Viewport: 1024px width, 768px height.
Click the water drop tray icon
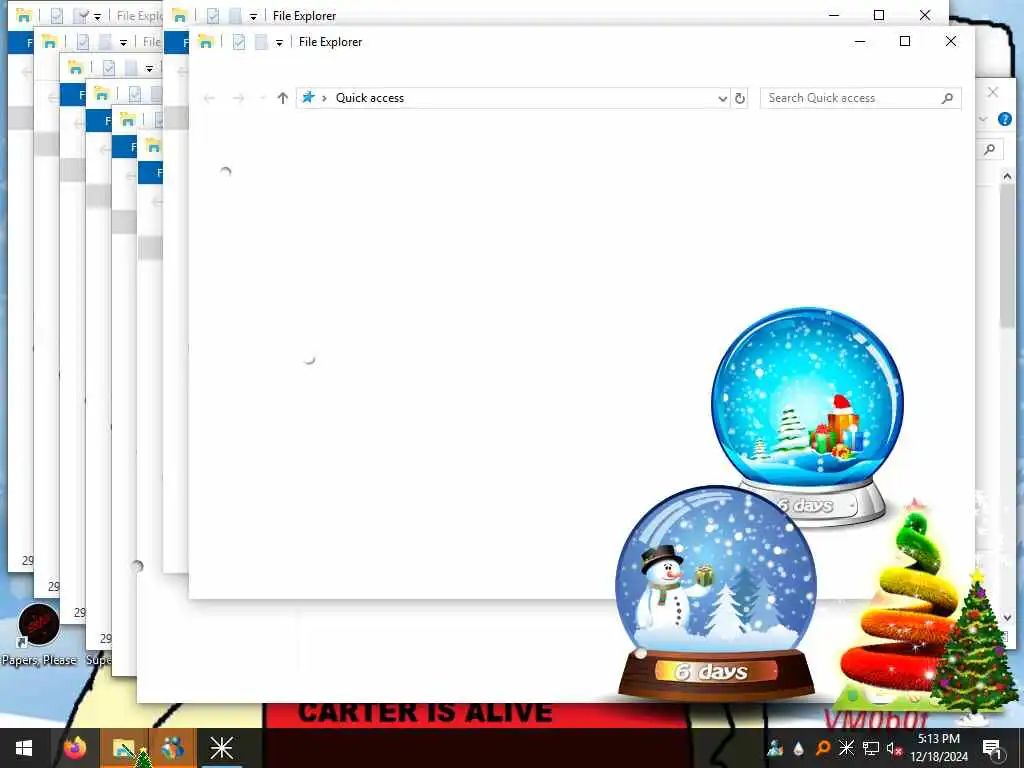point(799,749)
